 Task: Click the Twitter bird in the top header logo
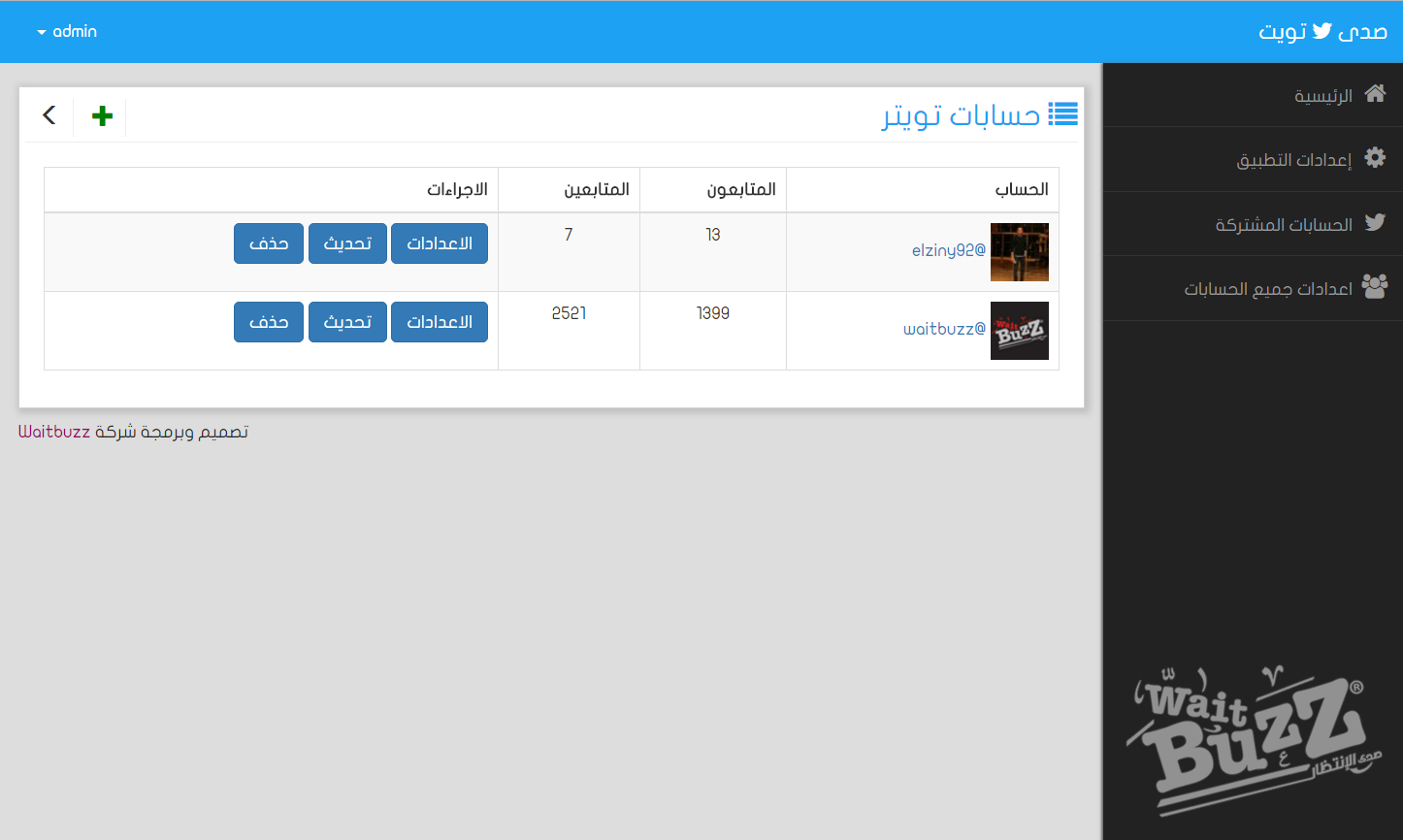pyautogui.click(x=1322, y=31)
